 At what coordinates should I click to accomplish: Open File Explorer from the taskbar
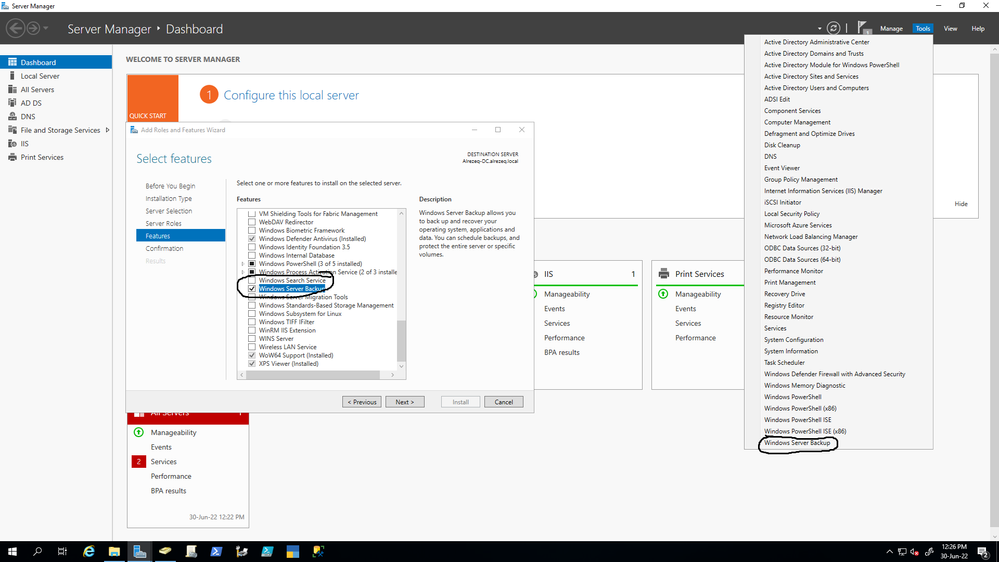pos(114,551)
